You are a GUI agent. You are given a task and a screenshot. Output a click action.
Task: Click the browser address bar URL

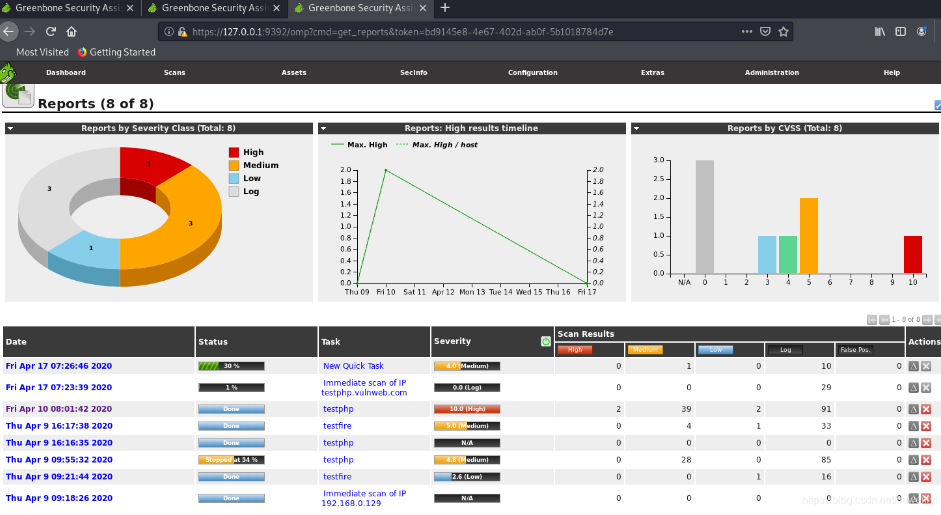pos(403,32)
